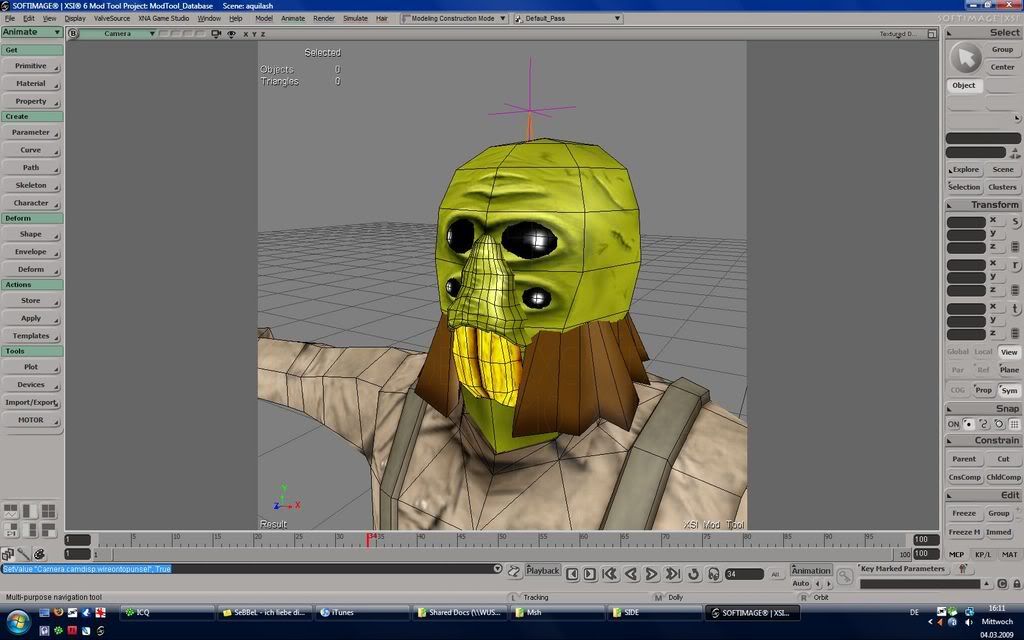The image size is (1024, 640).
Task: Toggle loop playback icon
Action: [694, 574]
